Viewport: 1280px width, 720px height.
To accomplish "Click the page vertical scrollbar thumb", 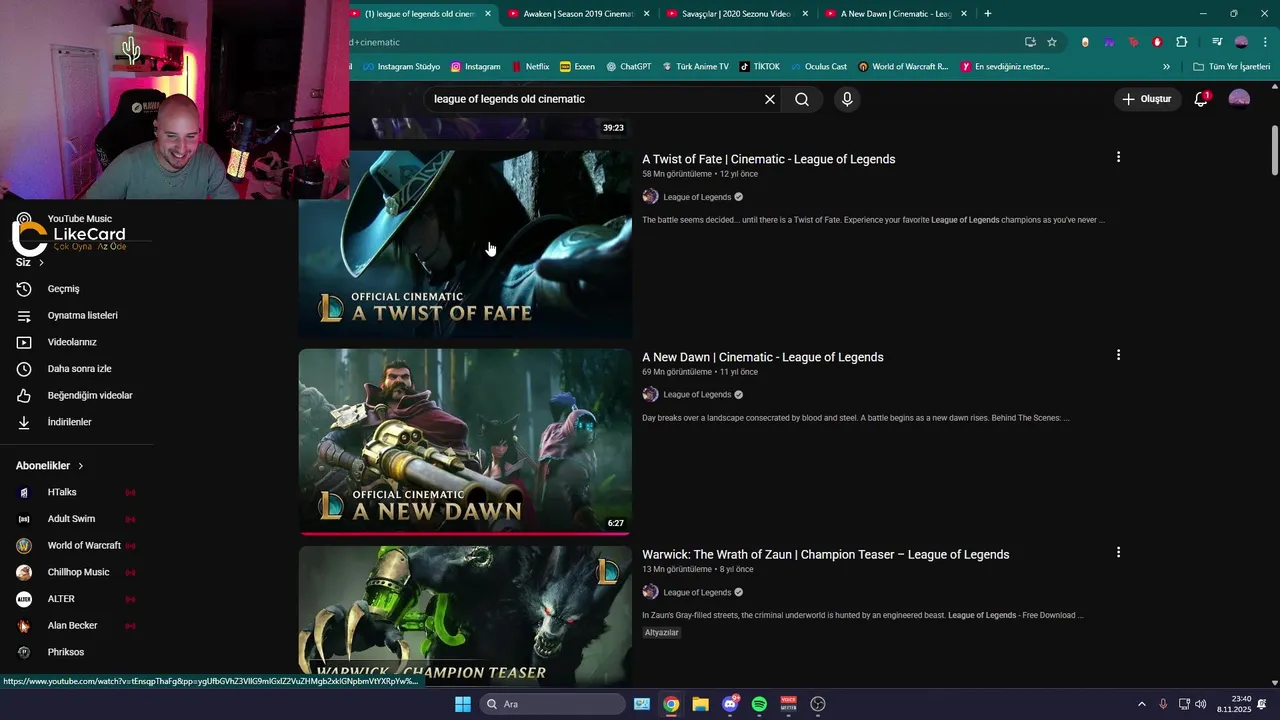I will 1275,150.
